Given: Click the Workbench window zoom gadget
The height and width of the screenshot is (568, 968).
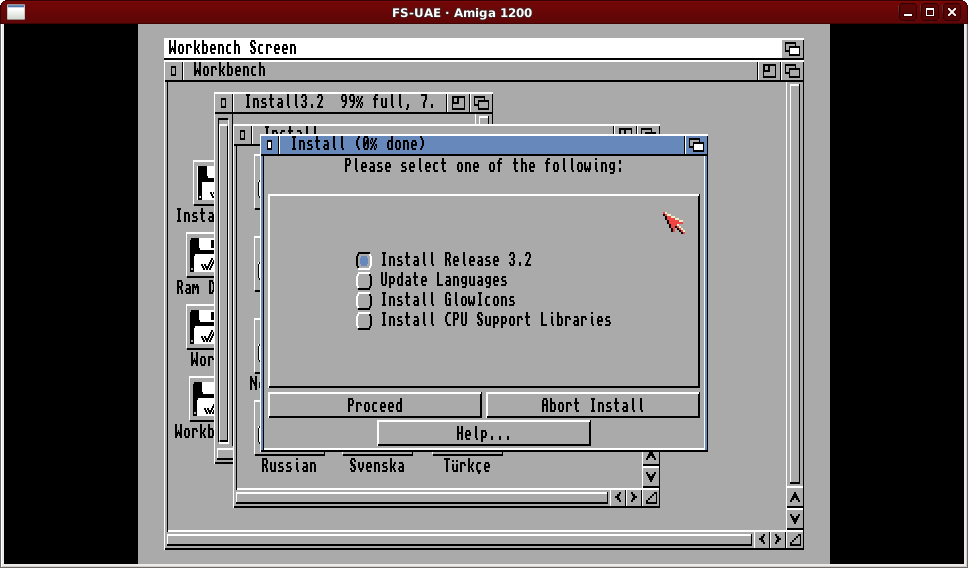Looking at the screenshot, I should [769, 71].
